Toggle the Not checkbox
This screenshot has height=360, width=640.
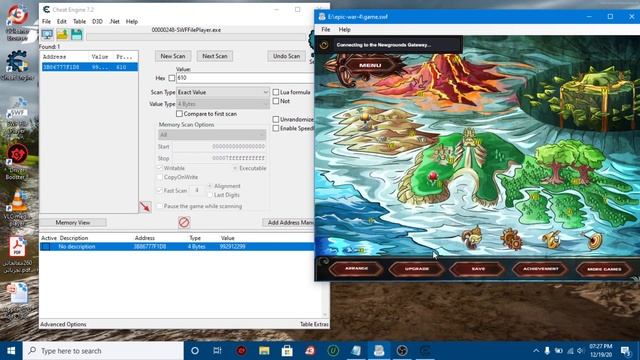[x=276, y=101]
